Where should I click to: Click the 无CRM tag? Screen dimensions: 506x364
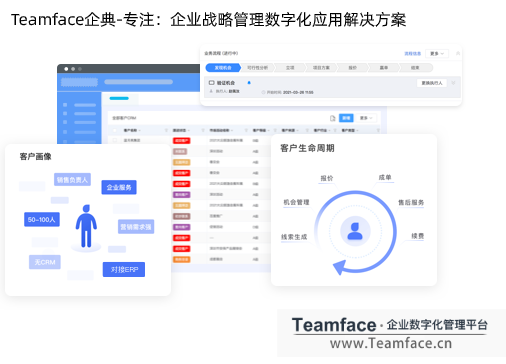click(x=45, y=262)
